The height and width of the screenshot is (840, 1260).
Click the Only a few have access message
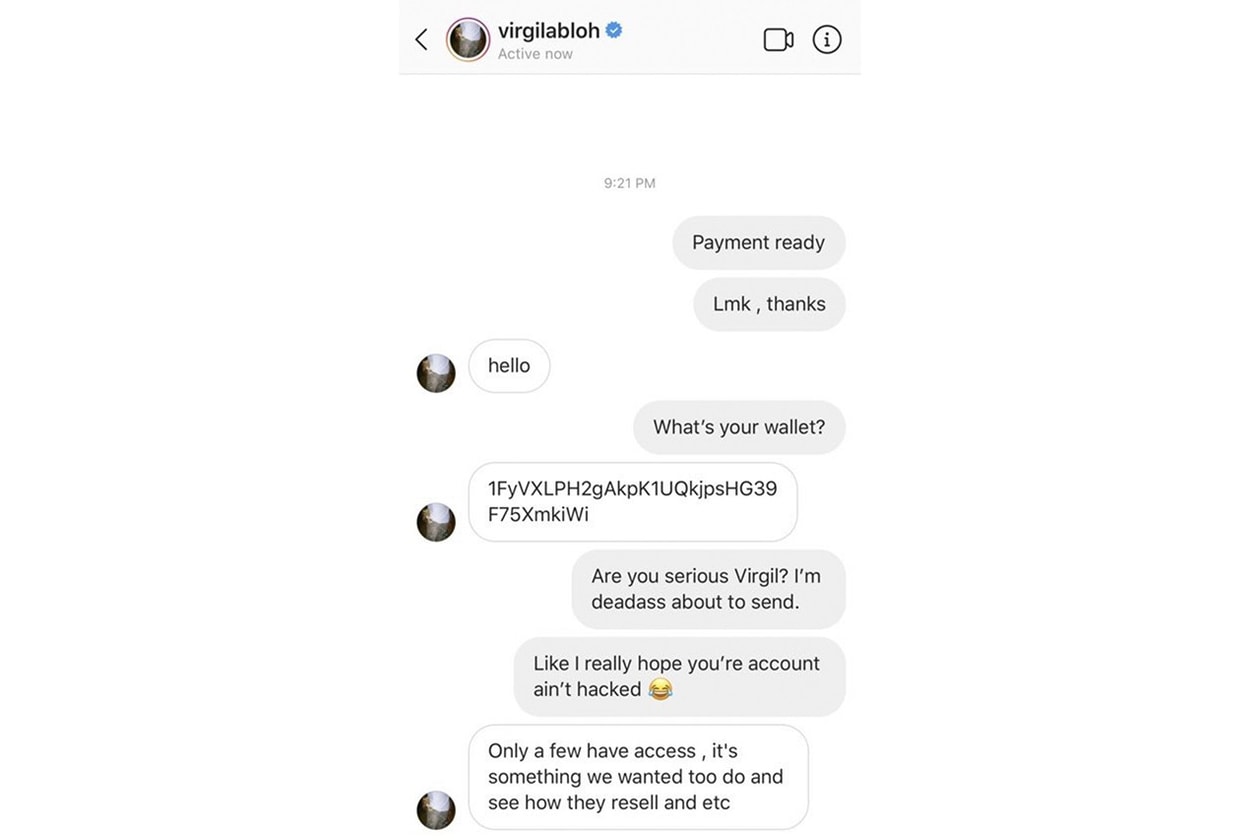click(x=638, y=777)
